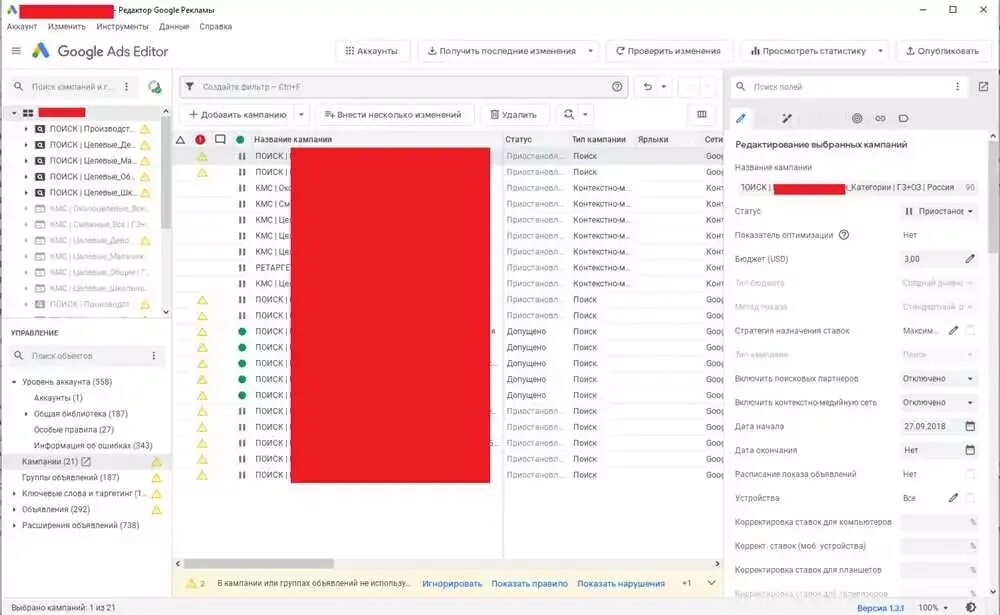Open the Аккаунт menu

click(22, 27)
